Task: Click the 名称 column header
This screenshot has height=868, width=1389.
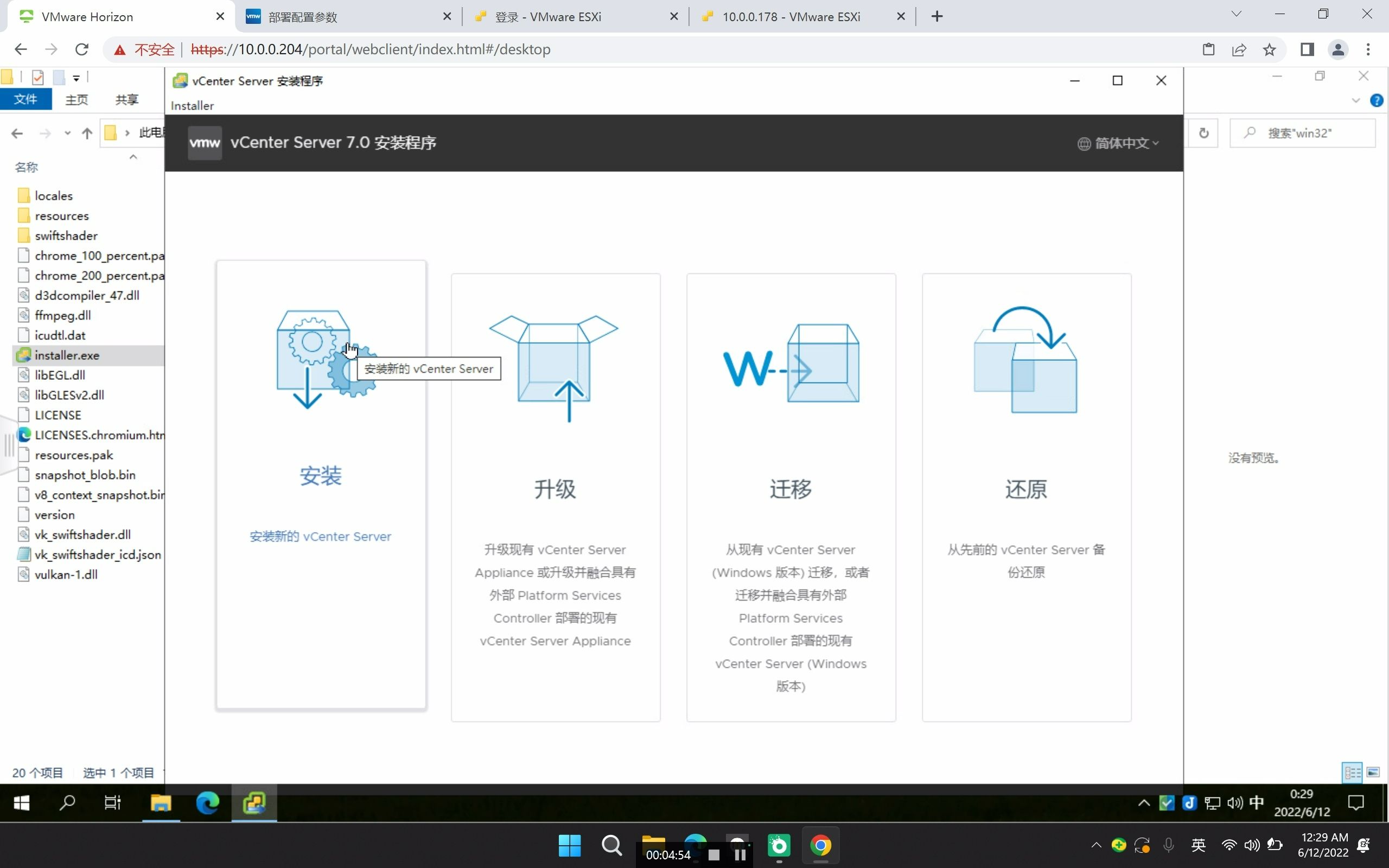Action: pos(27,167)
